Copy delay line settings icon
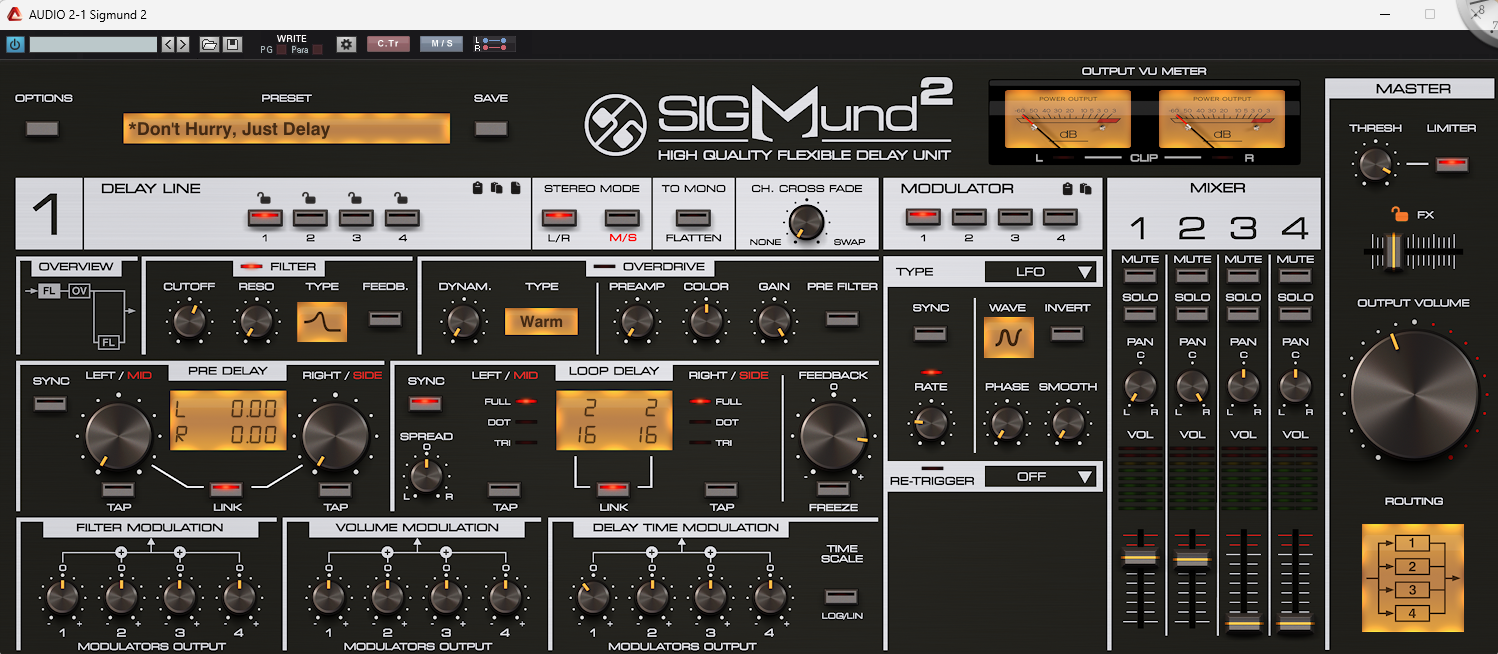 click(x=497, y=188)
